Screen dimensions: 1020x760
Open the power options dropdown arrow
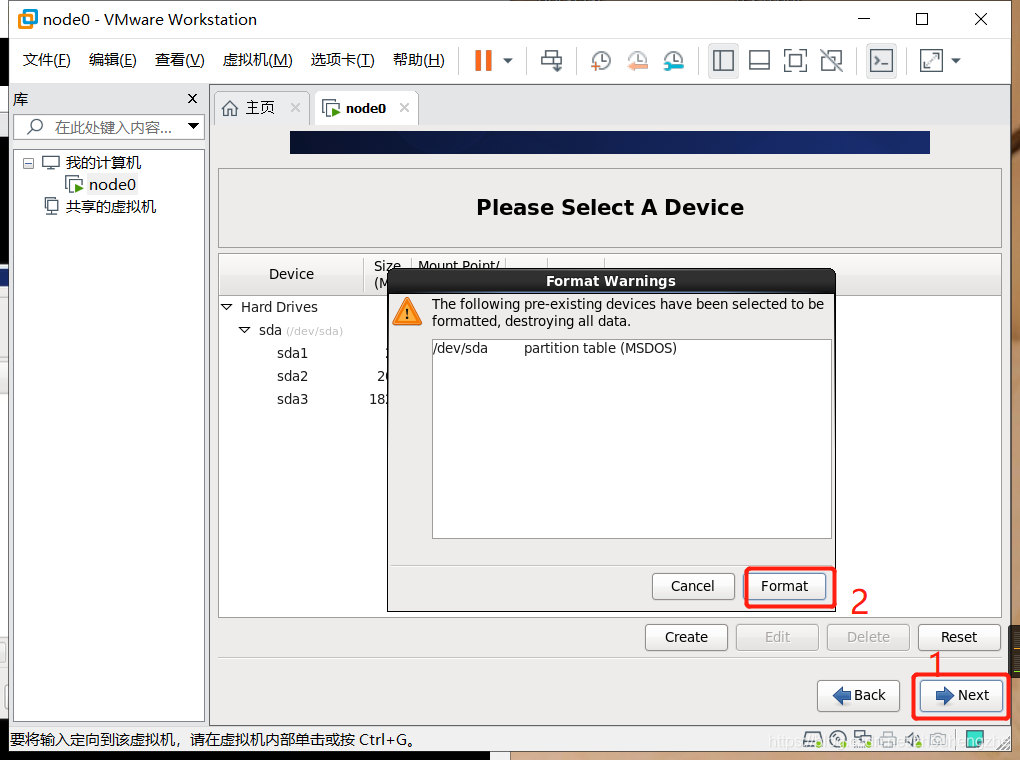point(508,61)
